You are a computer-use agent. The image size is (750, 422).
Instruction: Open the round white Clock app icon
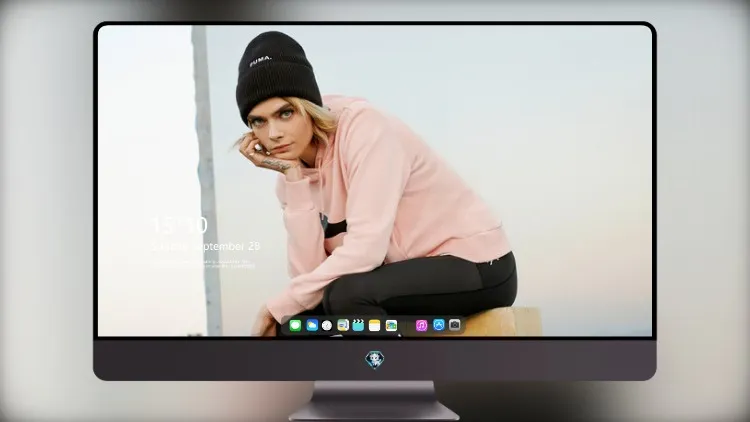coord(327,326)
